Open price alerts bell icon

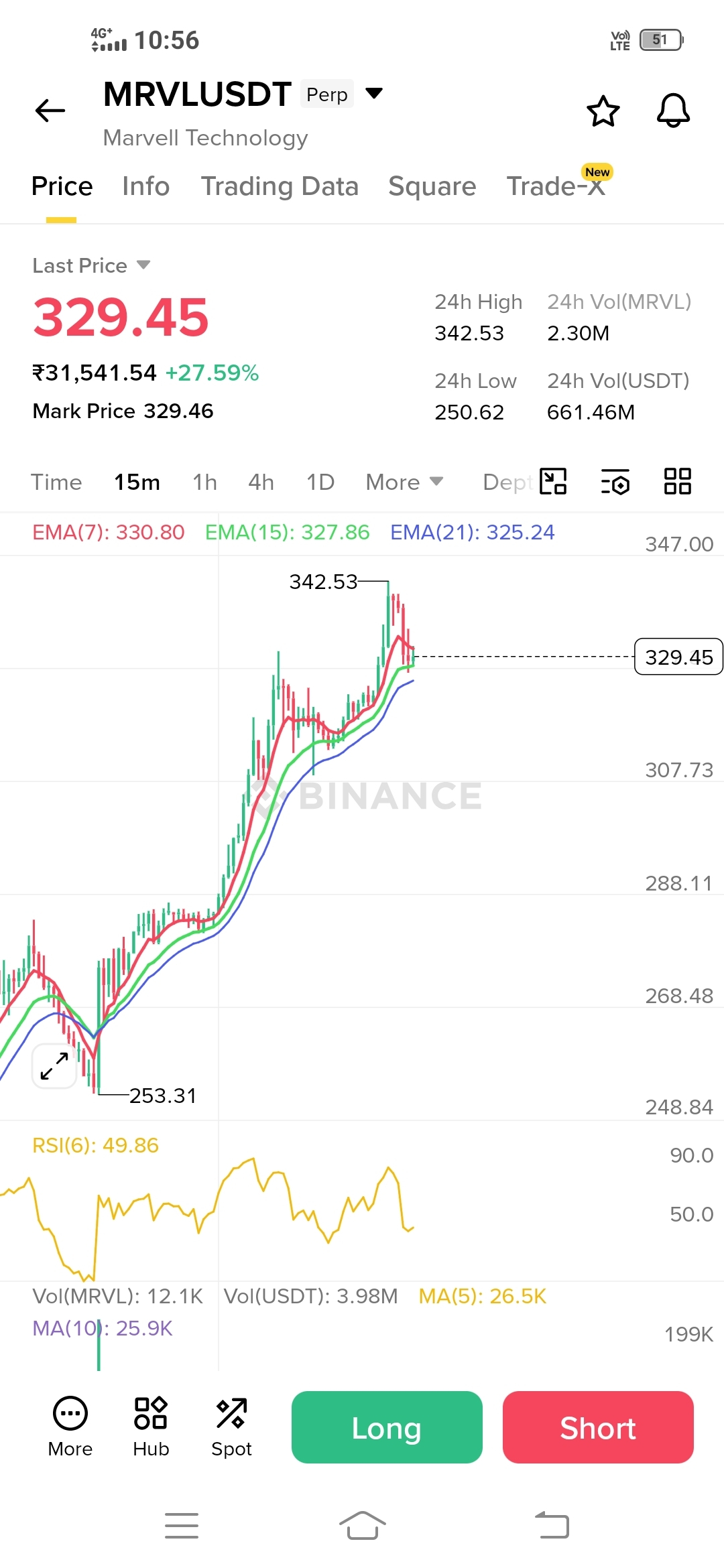(673, 111)
